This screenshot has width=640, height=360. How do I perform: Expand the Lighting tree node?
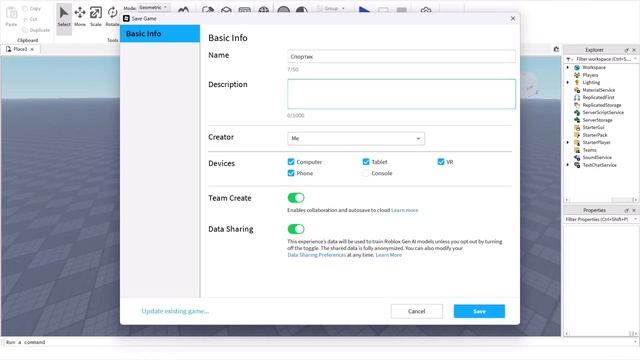tap(568, 82)
